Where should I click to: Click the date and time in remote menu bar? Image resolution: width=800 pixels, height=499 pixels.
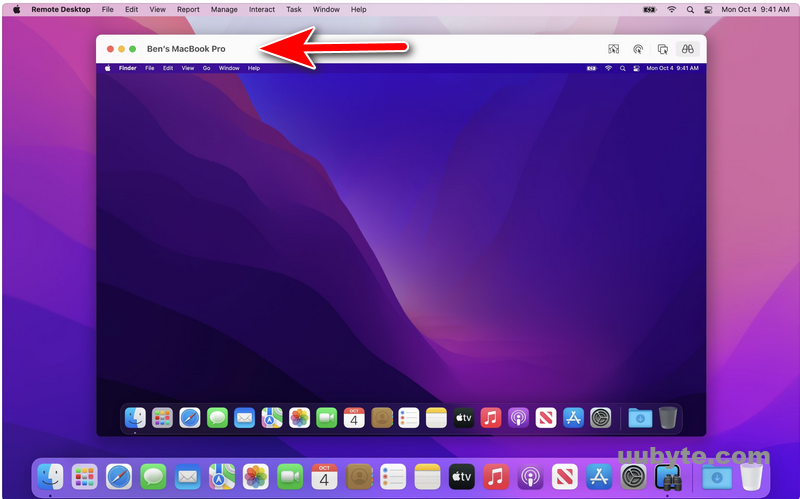coord(672,68)
